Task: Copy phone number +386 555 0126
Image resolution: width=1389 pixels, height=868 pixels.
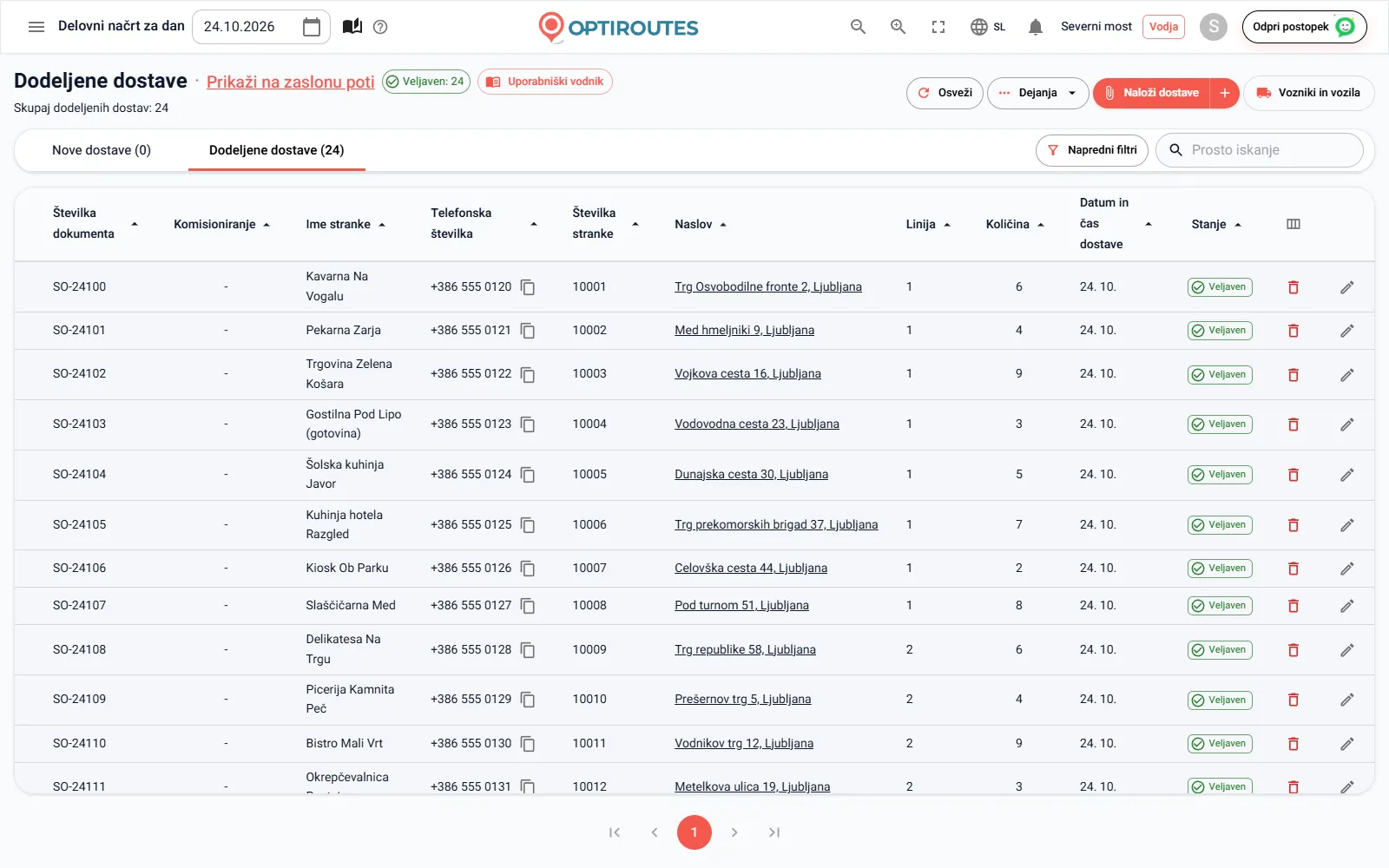Action: [528, 569]
